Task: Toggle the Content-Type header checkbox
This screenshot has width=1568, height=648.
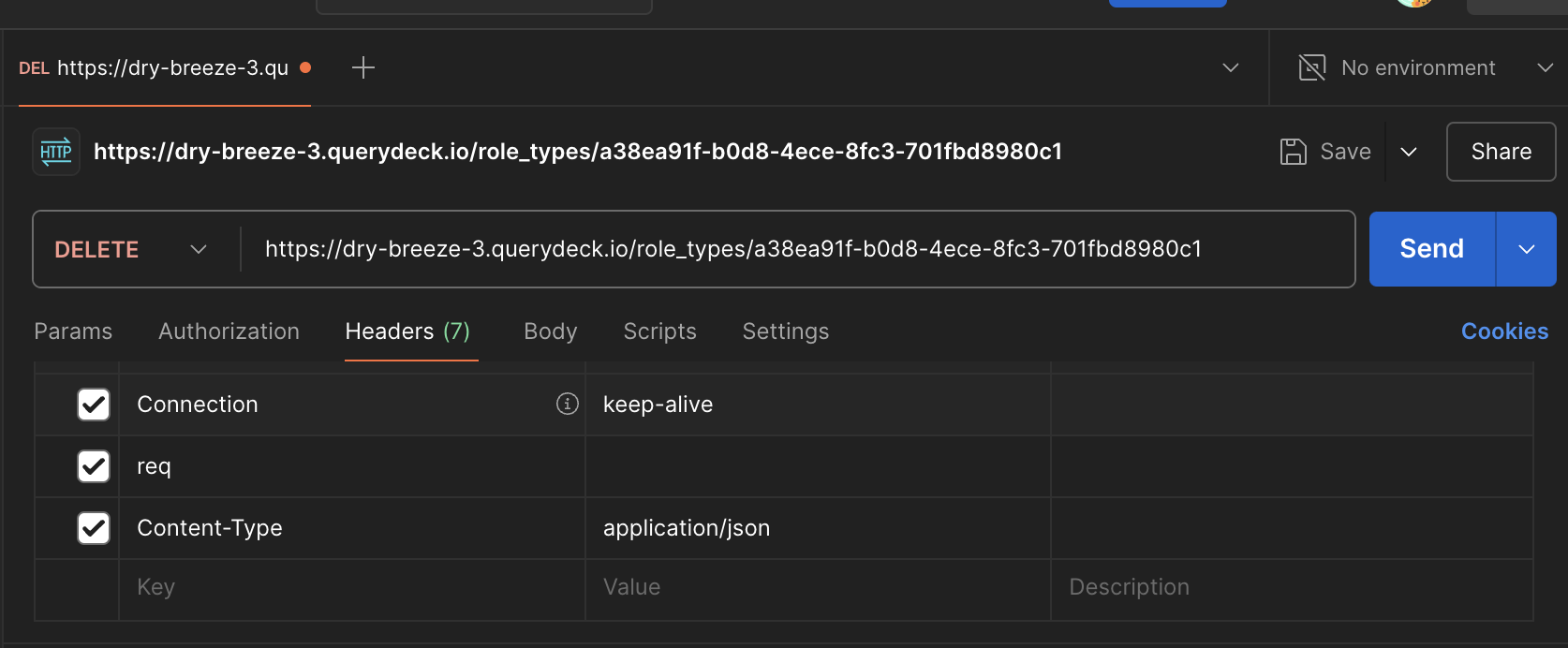Action: coord(94,528)
